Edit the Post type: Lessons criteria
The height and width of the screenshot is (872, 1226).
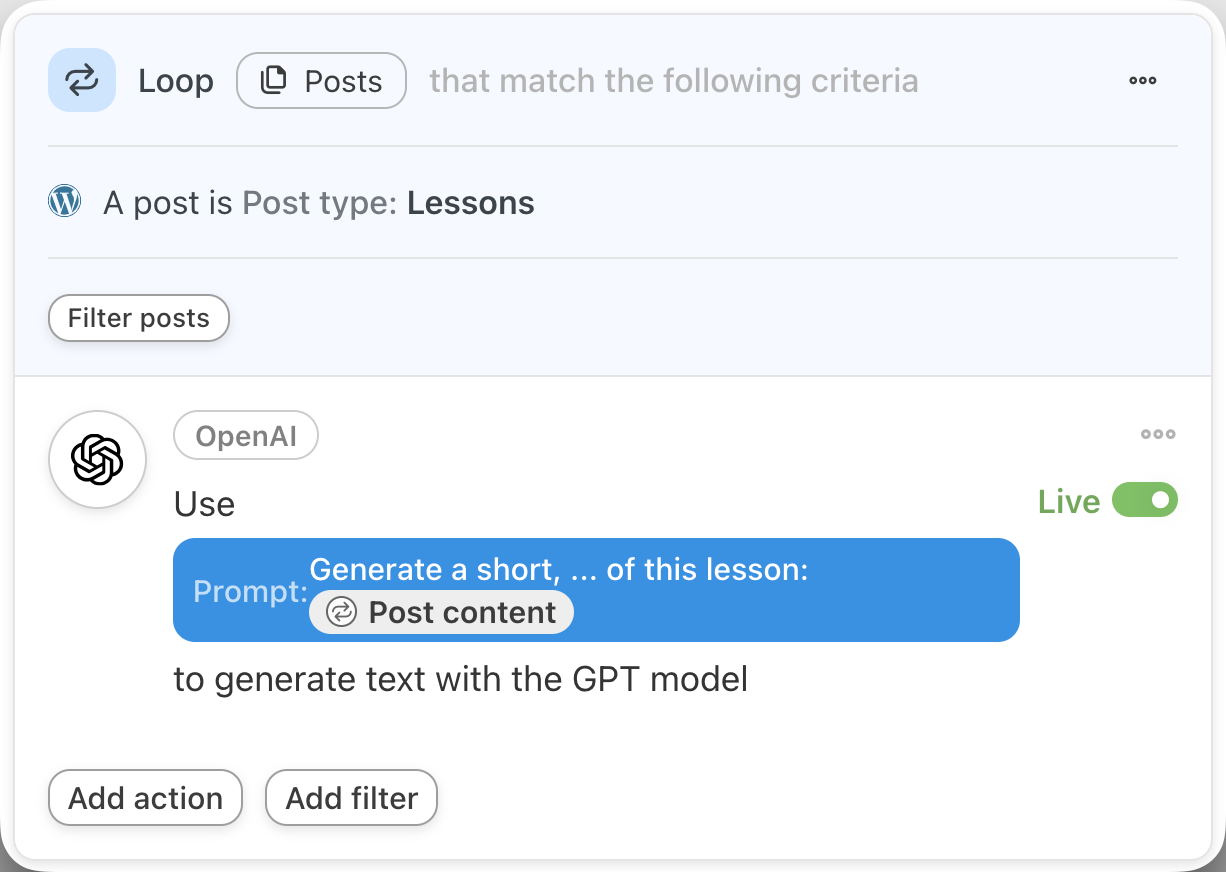point(318,203)
